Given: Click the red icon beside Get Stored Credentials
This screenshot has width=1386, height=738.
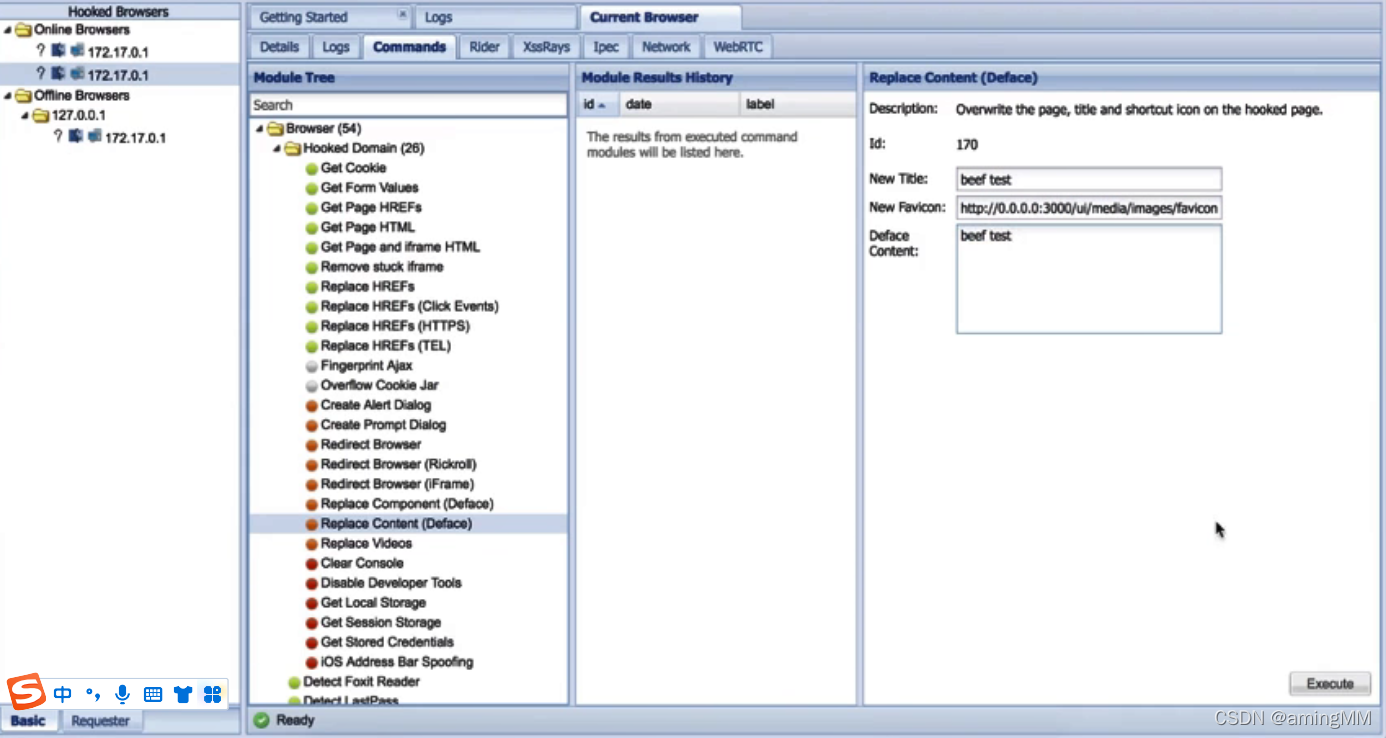Looking at the screenshot, I should (x=312, y=643).
